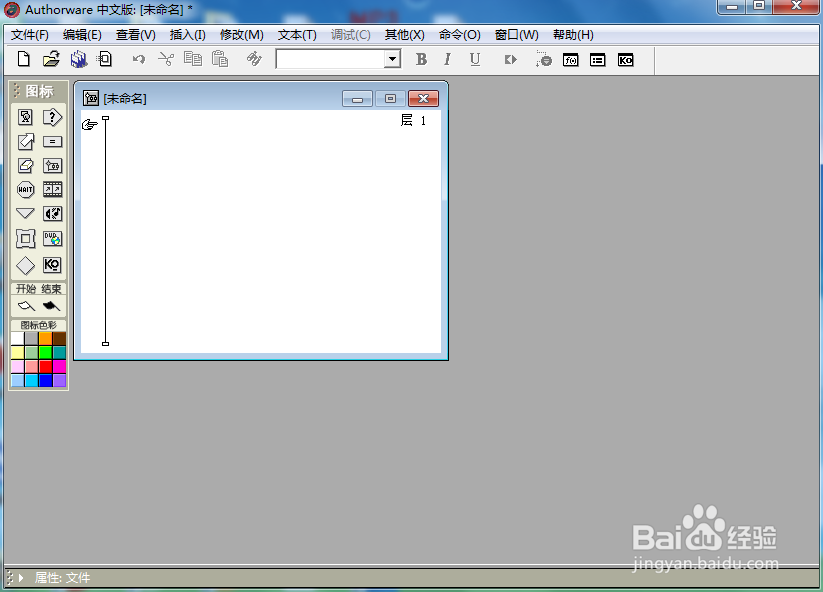Image resolution: width=823 pixels, height=592 pixels.
Task: Select the Digital Movie filmstrip icon
Action: coord(52,189)
